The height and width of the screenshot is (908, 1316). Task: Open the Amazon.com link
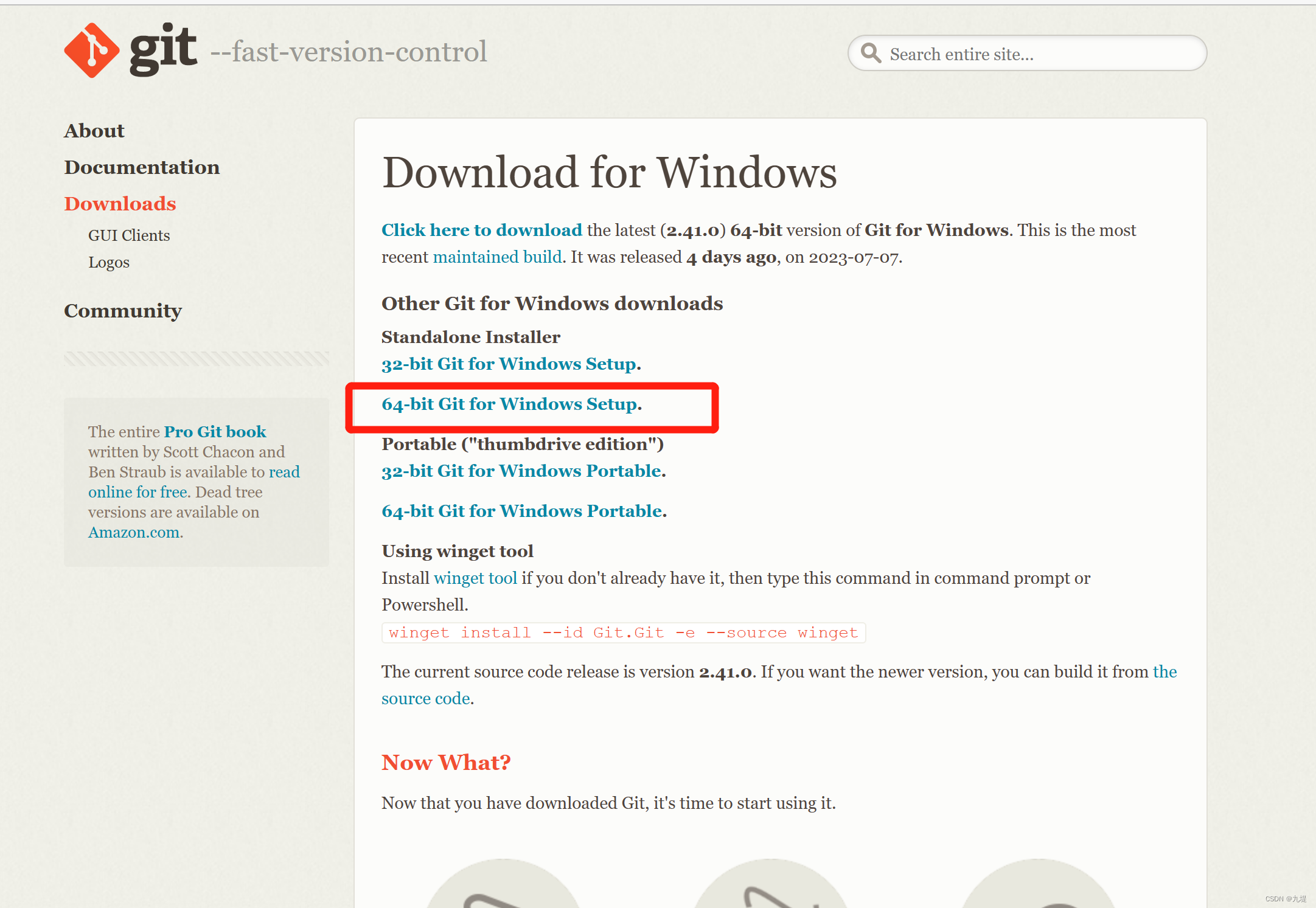coord(134,532)
